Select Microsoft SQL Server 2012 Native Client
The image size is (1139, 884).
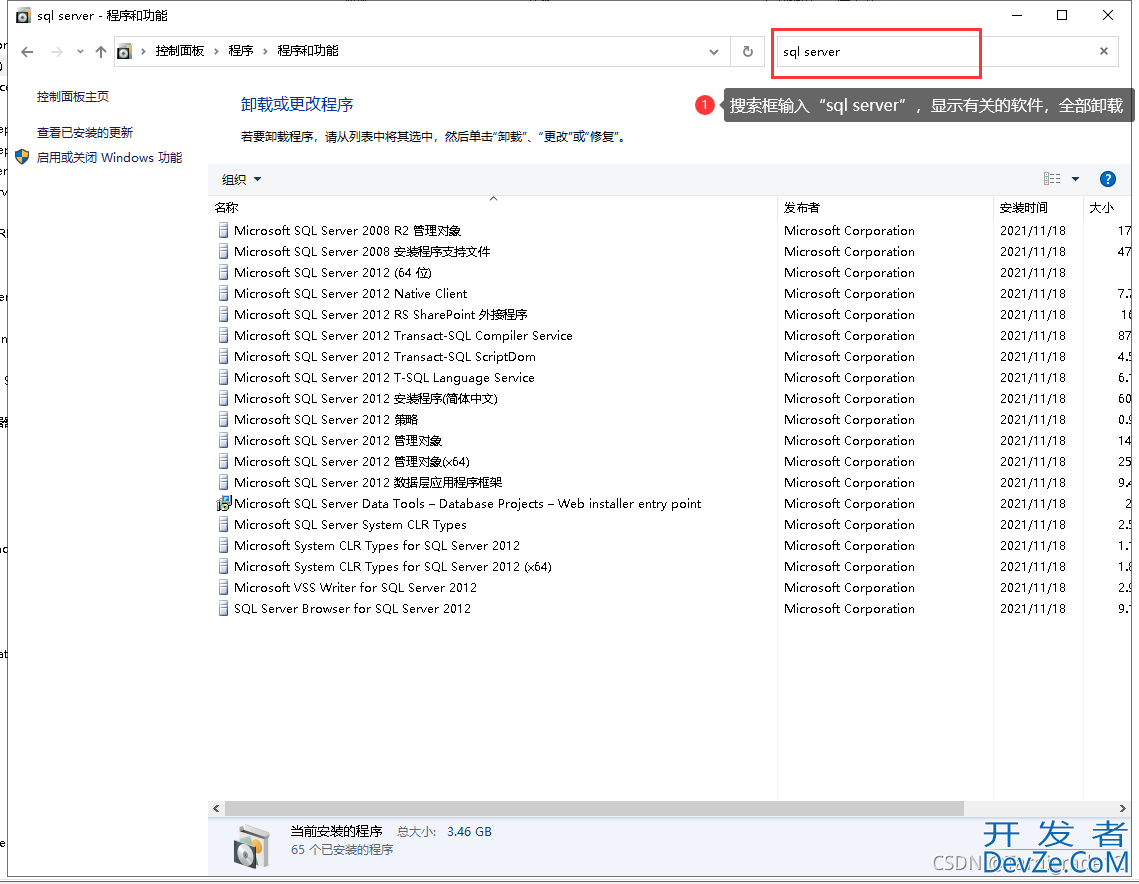pos(350,294)
